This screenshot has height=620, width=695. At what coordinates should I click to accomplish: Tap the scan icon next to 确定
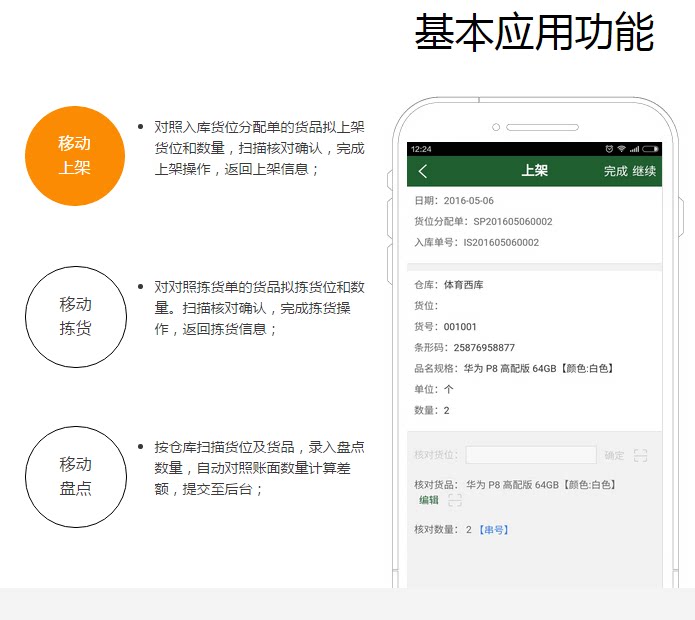[640, 455]
